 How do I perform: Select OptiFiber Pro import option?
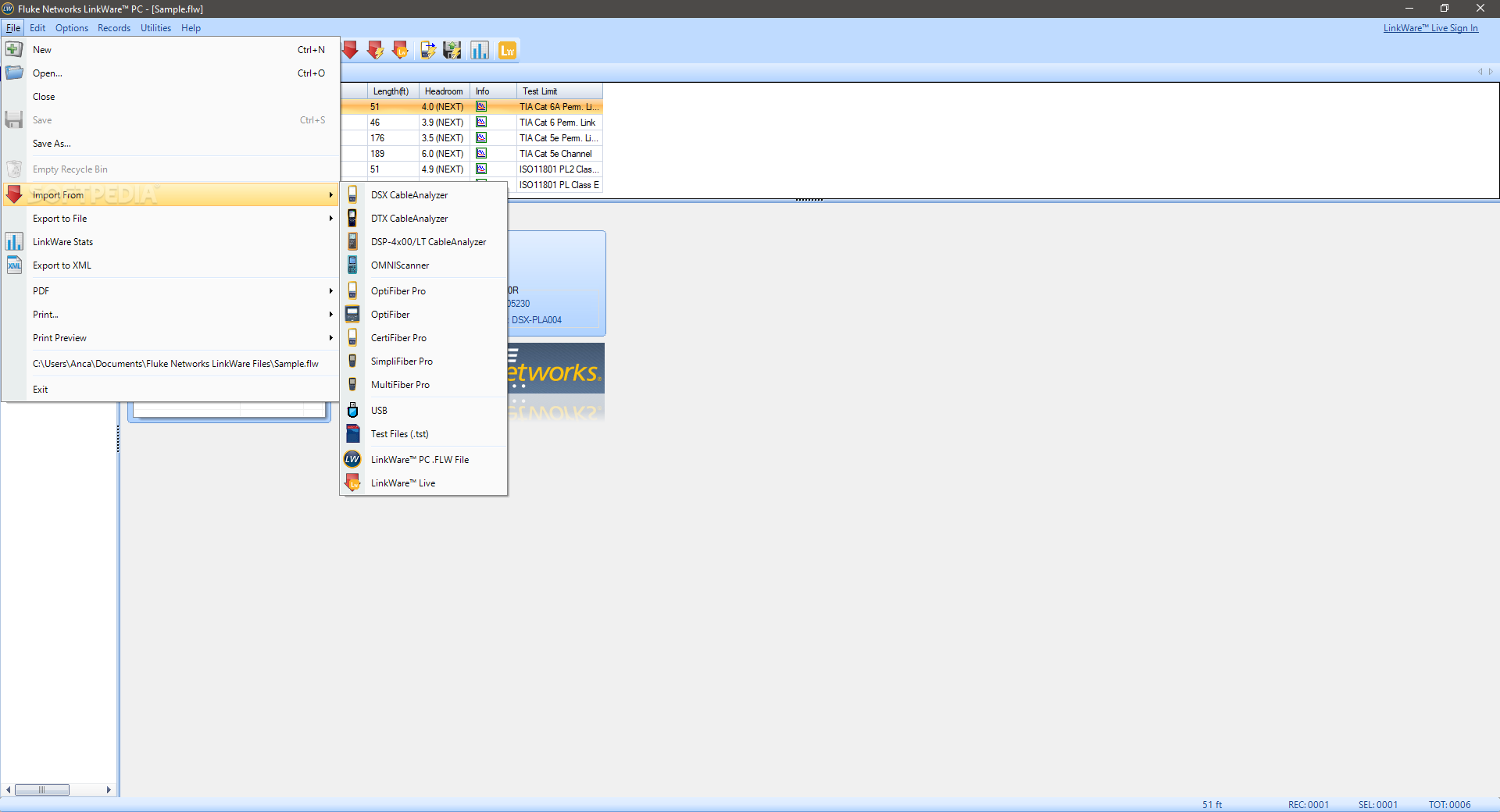424,291
